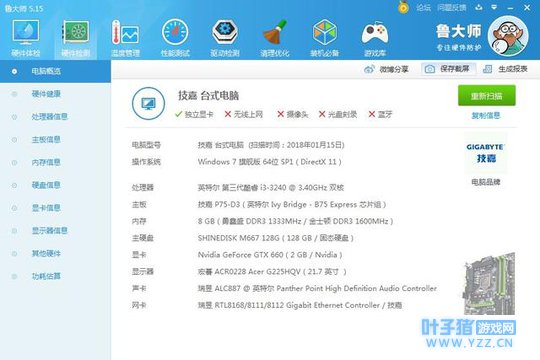Click Nvidia GeForce GTX 660 value
Screen dimensions: 540x360
point(270,255)
